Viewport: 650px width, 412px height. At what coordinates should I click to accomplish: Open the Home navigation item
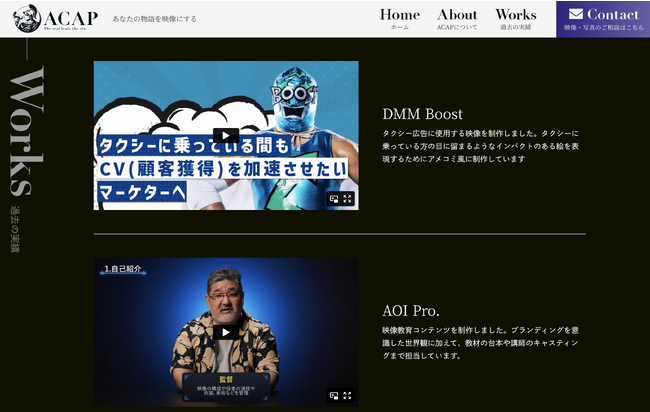[400, 19]
